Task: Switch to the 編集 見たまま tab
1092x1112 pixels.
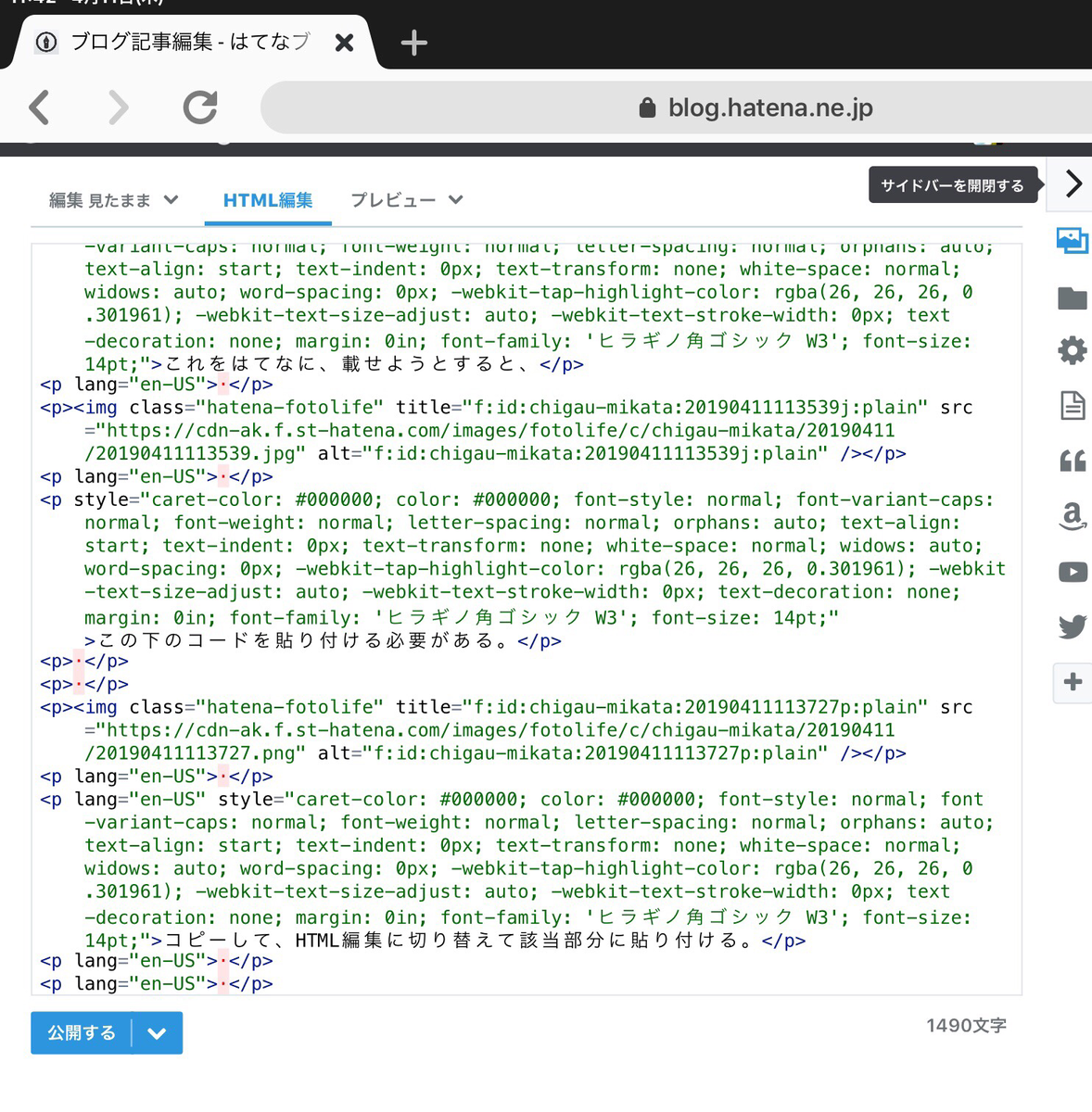Action: (99, 200)
